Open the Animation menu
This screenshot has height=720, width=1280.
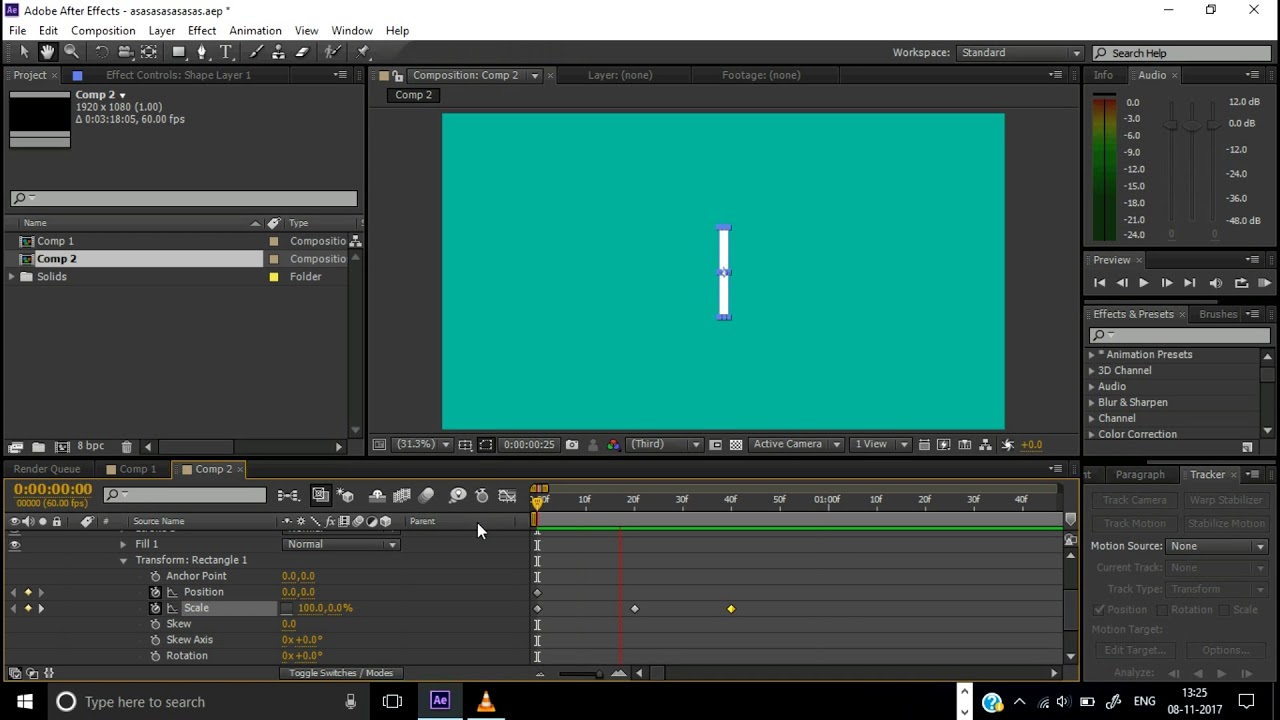click(x=255, y=30)
